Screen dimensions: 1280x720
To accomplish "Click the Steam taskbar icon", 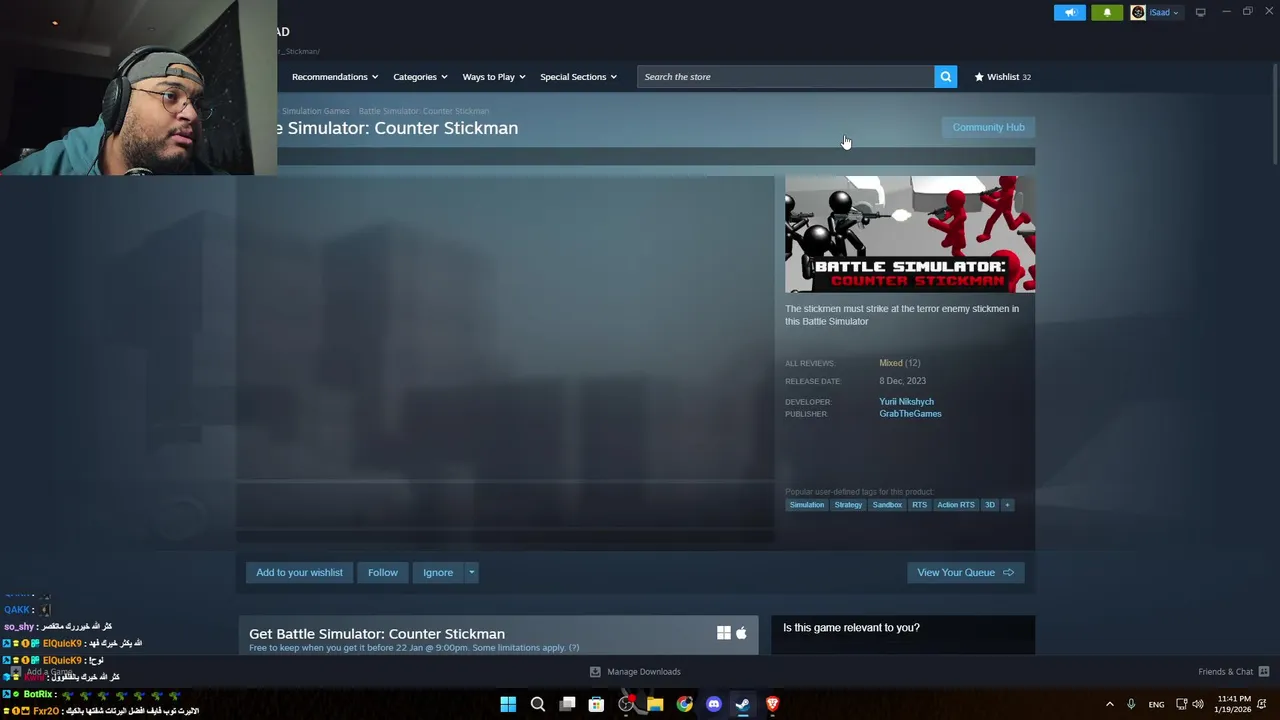I will pyautogui.click(x=743, y=704).
